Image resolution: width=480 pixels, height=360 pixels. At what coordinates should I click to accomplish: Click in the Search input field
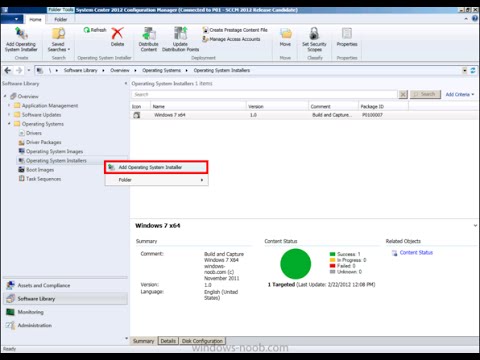pyautogui.click(x=264, y=94)
